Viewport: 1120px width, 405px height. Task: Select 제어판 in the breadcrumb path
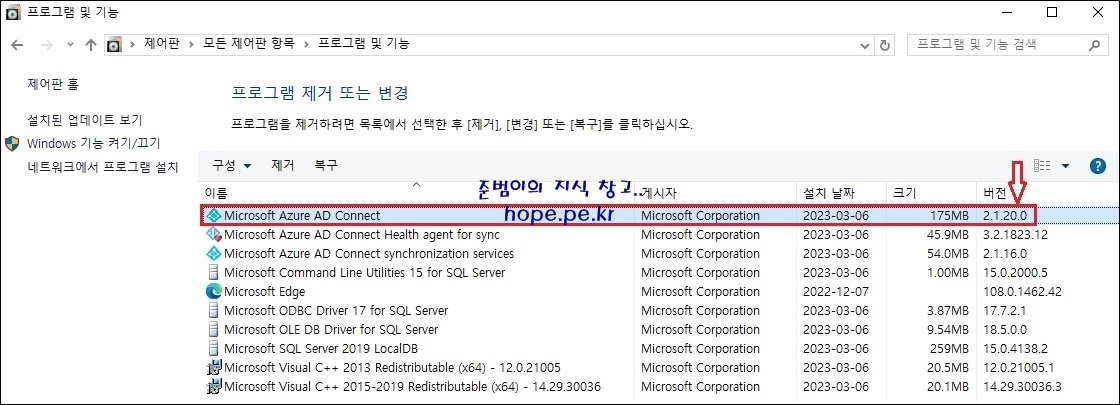[161, 44]
